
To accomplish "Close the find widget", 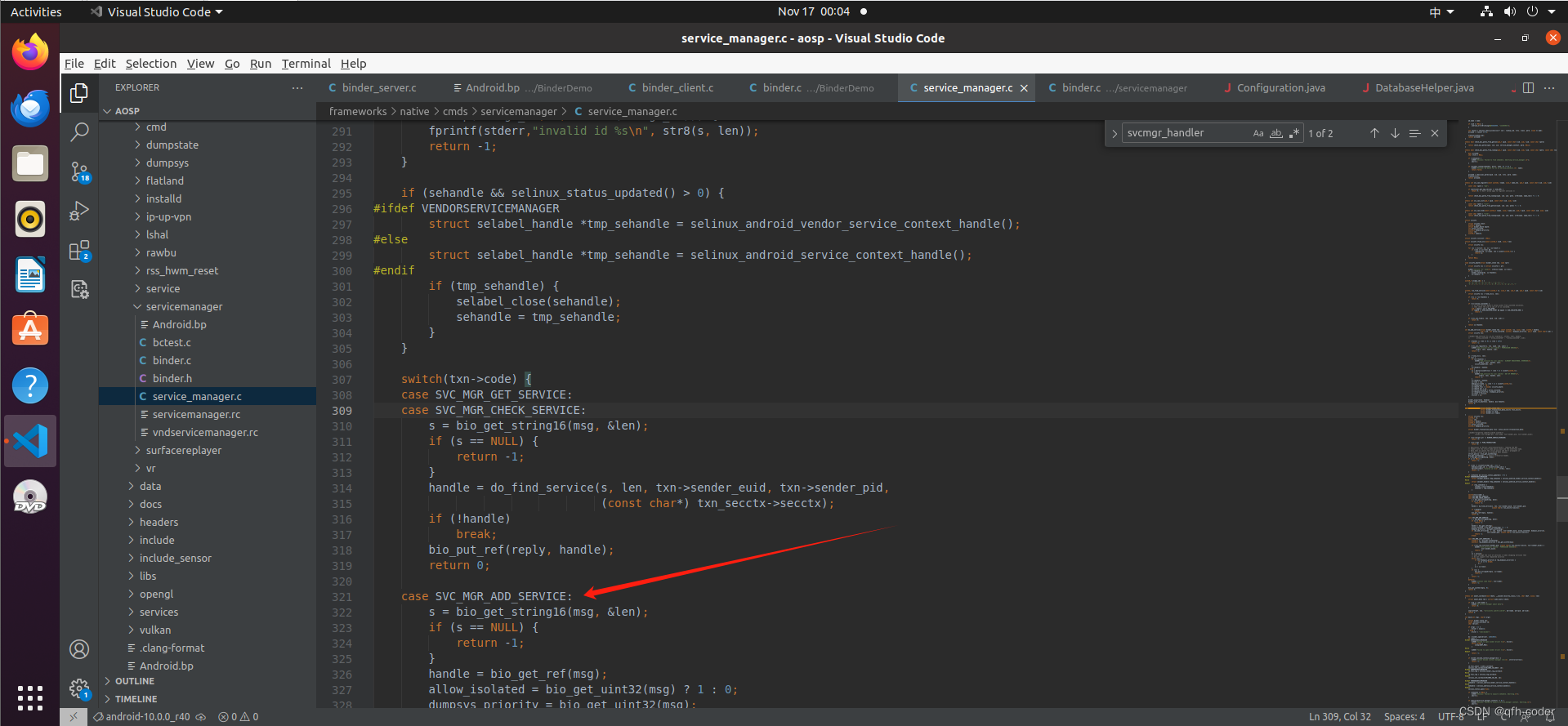I will point(1435,133).
